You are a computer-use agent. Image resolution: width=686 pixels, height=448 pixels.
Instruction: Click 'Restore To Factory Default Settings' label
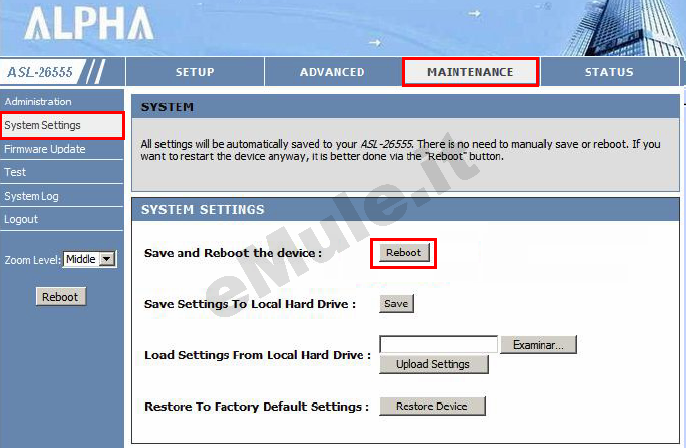pos(256,407)
